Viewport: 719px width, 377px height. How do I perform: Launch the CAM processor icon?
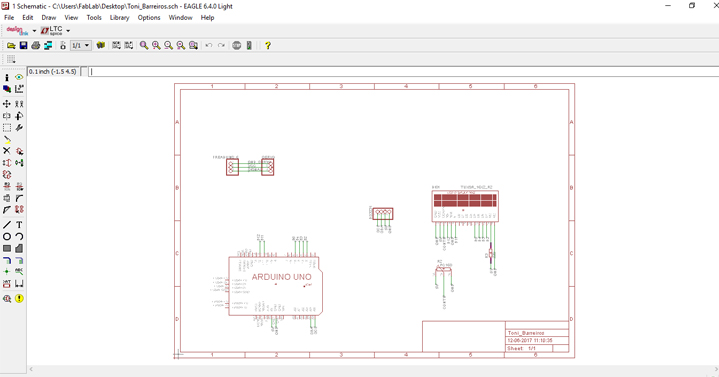48,45
